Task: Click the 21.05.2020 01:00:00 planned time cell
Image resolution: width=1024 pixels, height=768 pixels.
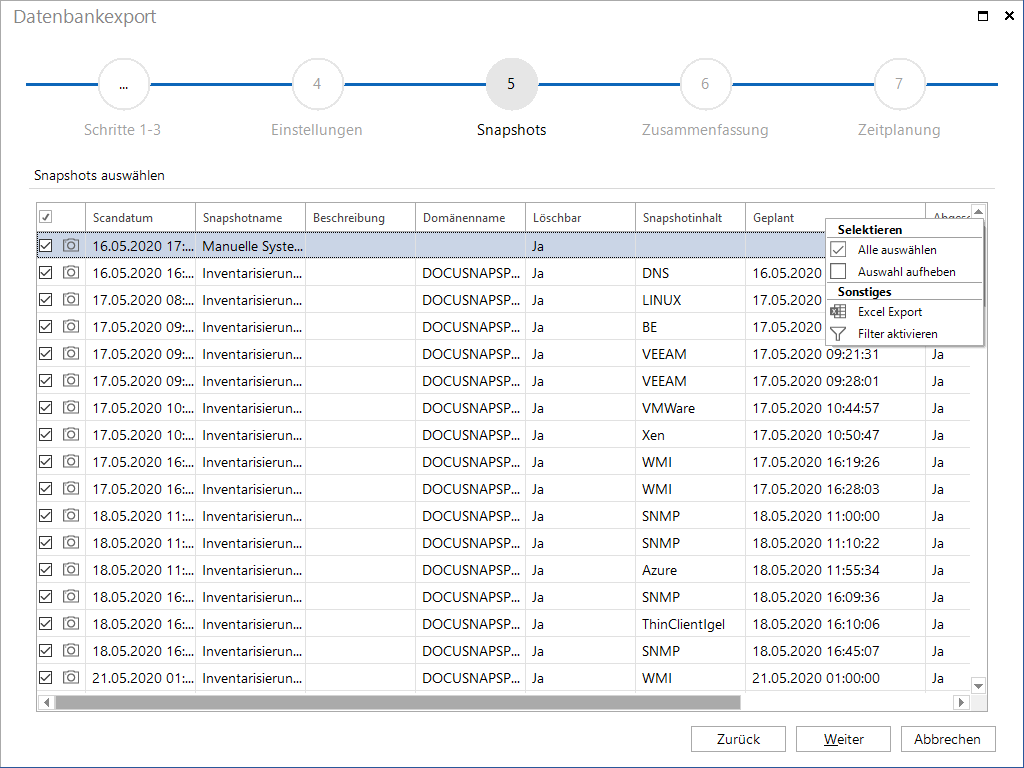Action: [x=835, y=677]
